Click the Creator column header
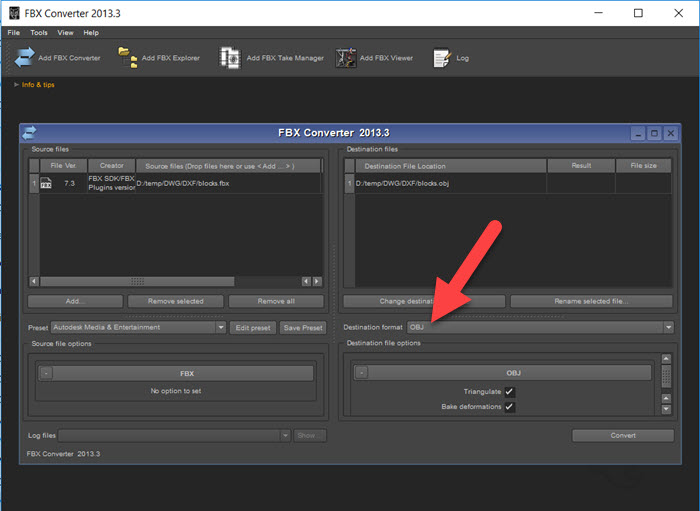 click(112, 166)
